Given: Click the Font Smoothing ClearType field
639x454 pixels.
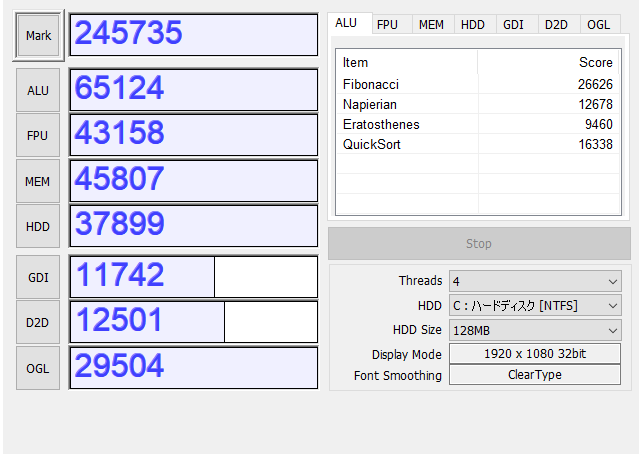Looking at the screenshot, I should tap(535, 375).
